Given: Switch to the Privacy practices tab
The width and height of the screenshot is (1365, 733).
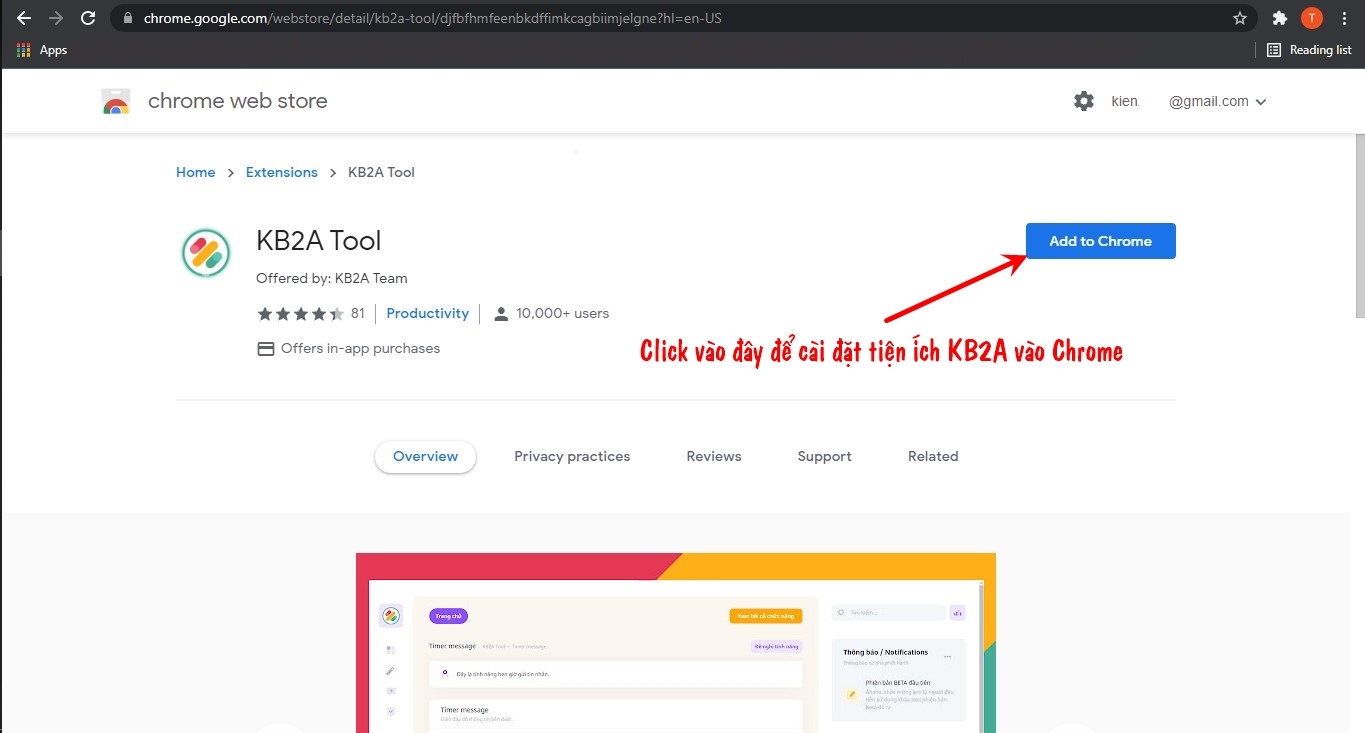Looking at the screenshot, I should pos(572,456).
